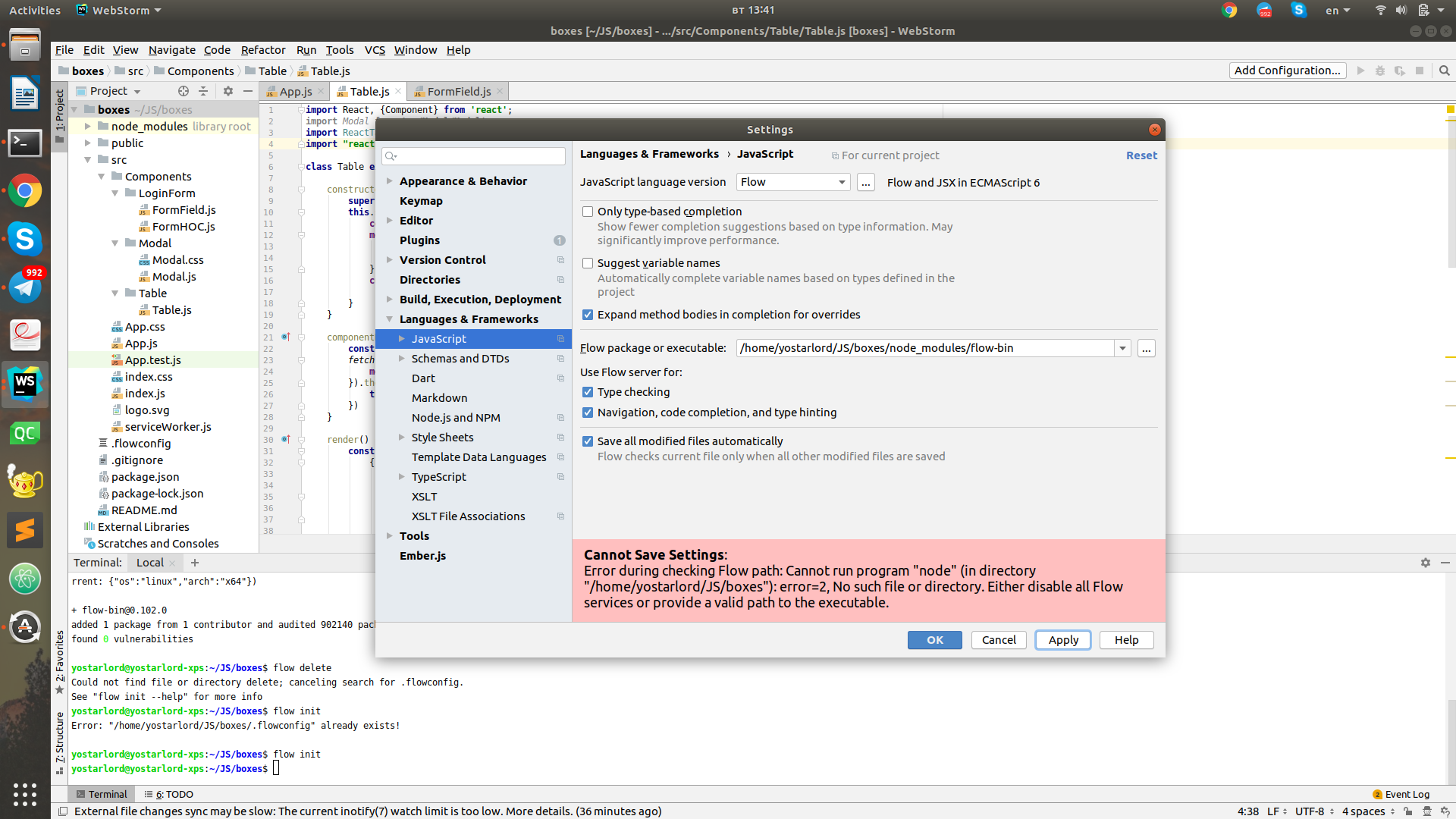Switch to the FormField.js editor tab
Screen dimensions: 1456x819
coord(459,92)
